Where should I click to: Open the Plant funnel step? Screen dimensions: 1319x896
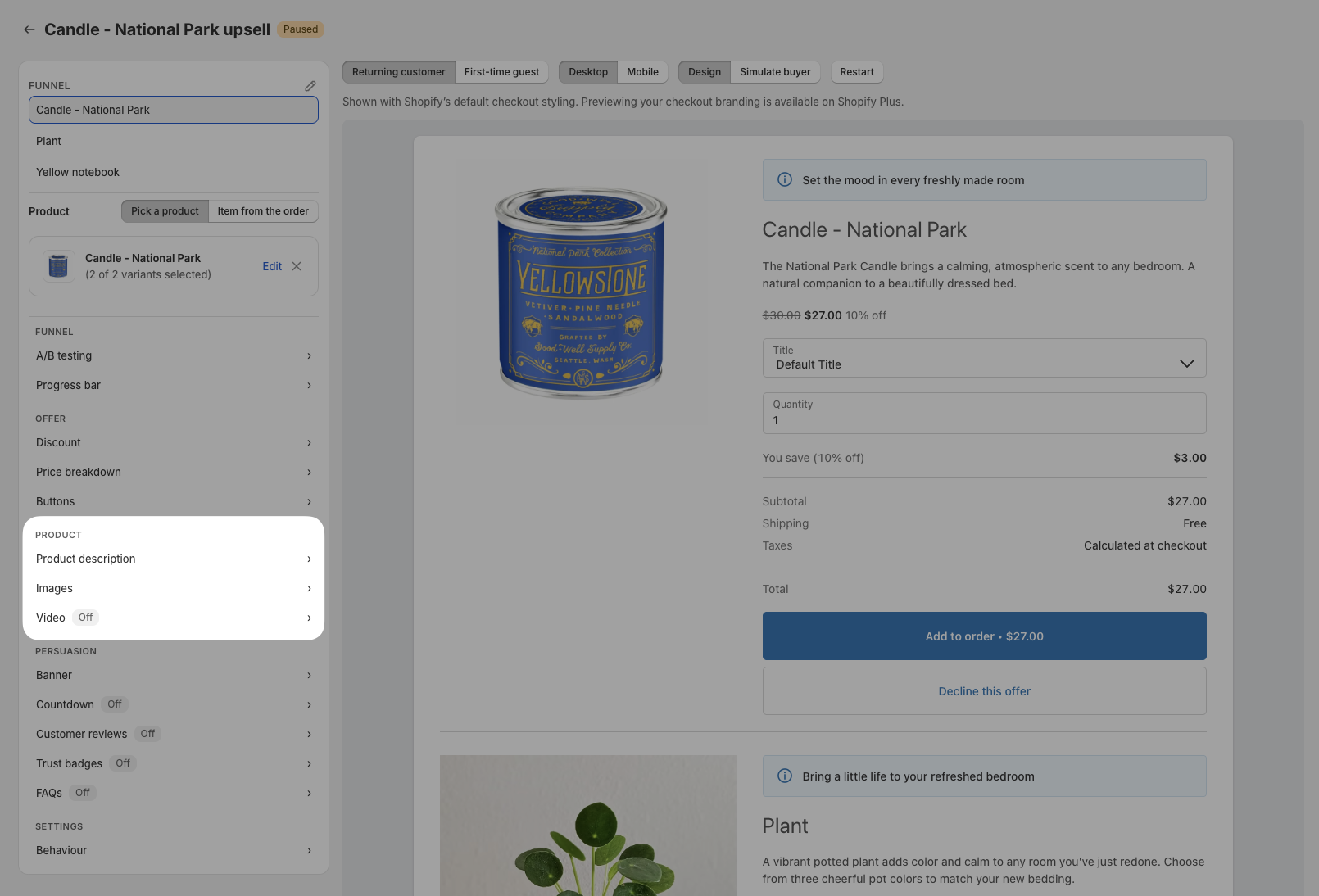pos(174,141)
